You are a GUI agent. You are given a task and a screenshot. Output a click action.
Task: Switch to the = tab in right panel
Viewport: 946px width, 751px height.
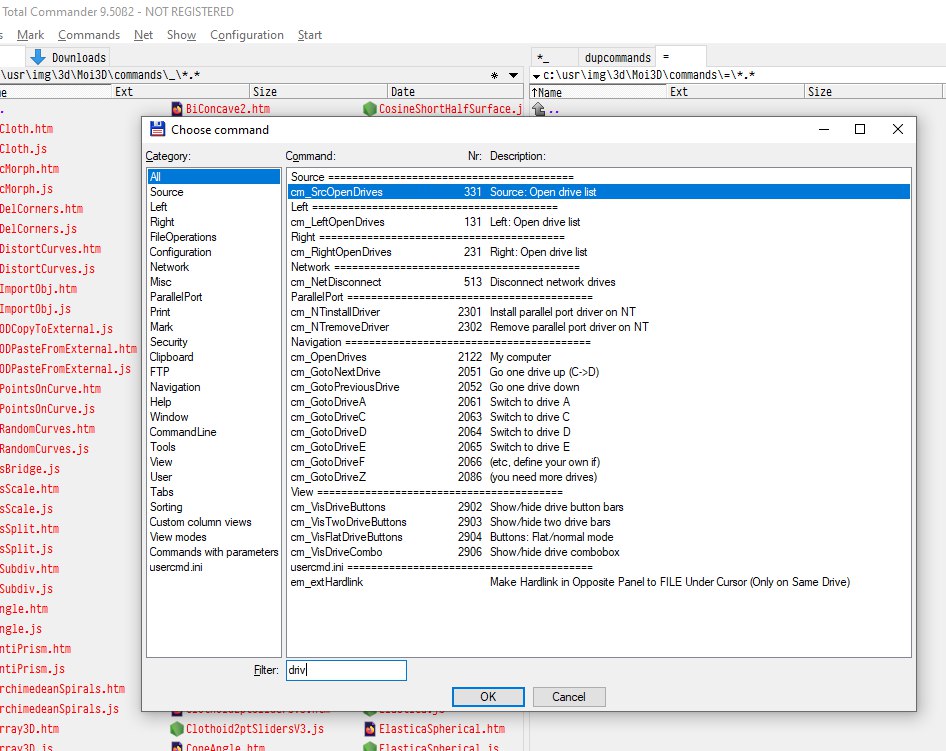681,57
